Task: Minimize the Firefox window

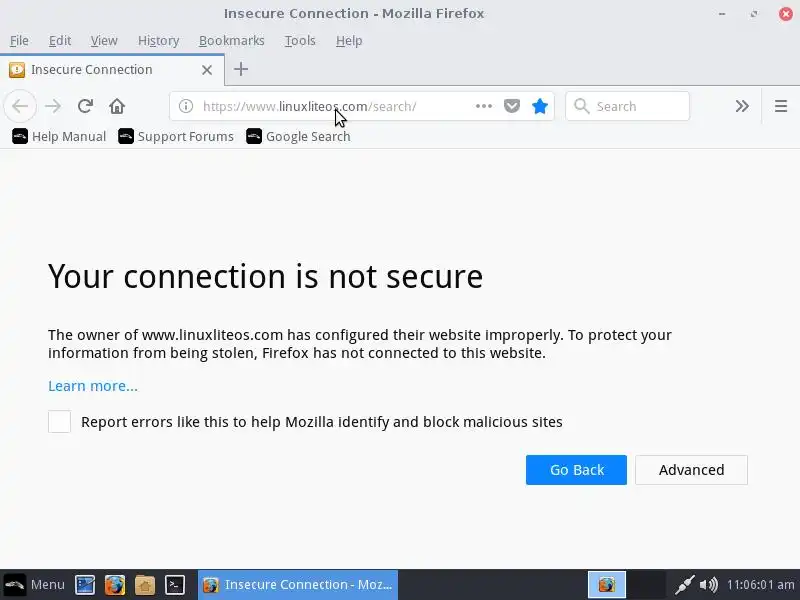Action: click(x=722, y=14)
